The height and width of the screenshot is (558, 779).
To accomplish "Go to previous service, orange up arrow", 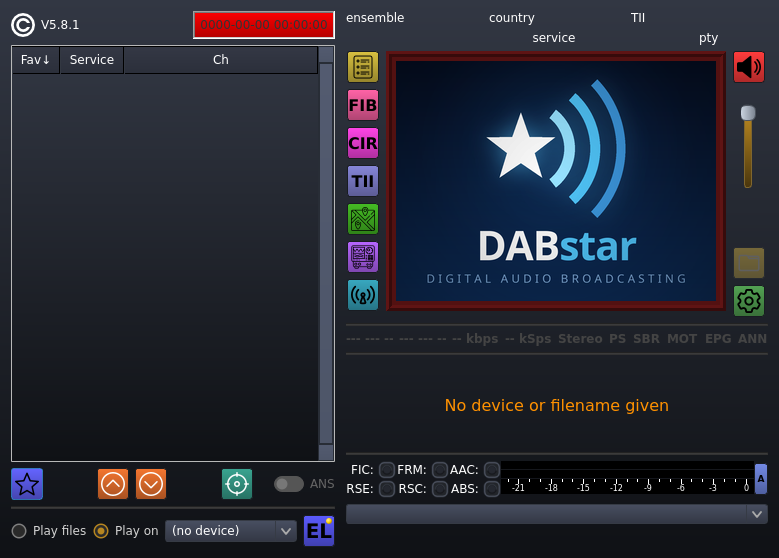I will (x=113, y=484).
